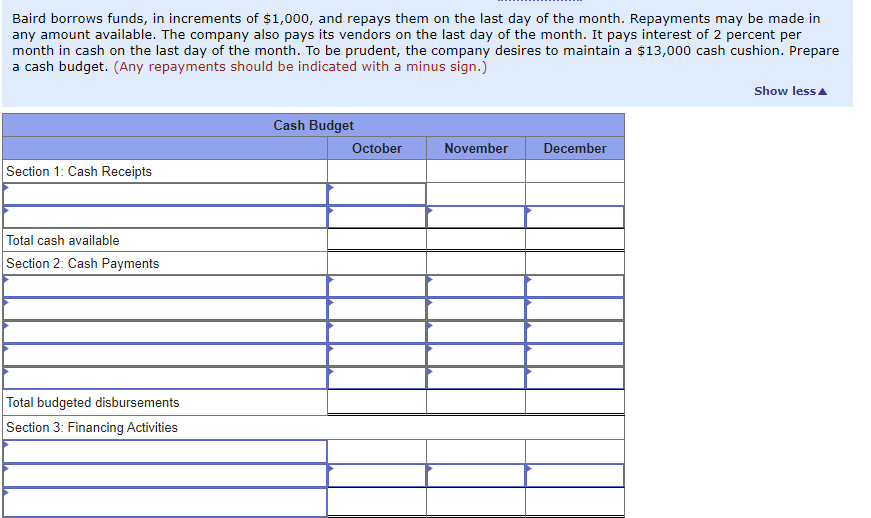Select October cell in first Cash Payments row
Screen dimensions: 871x518
click(x=377, y=286)
